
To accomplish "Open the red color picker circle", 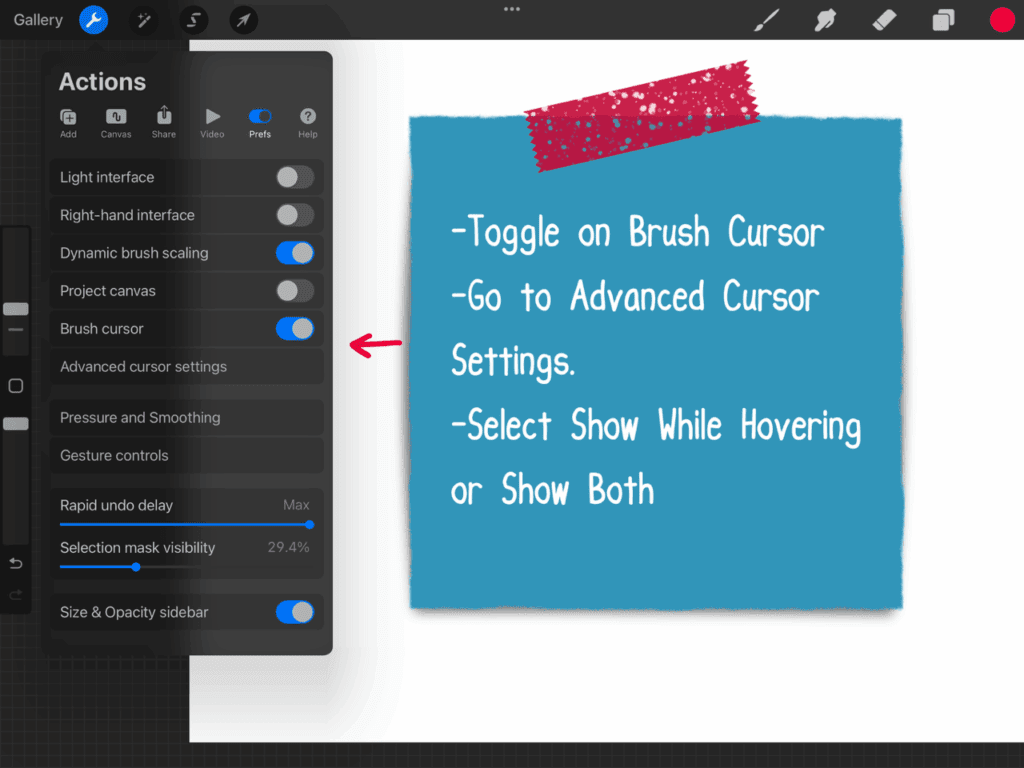I will [x=1002, y=20].
